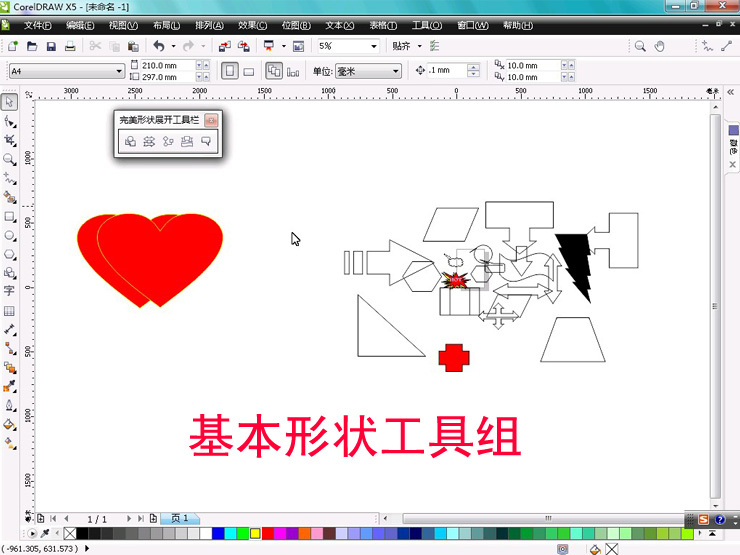This screenshot has height=555, width=740.
Task: Click the Save icon in standard toolbar
Action: [x=51, y=46]
